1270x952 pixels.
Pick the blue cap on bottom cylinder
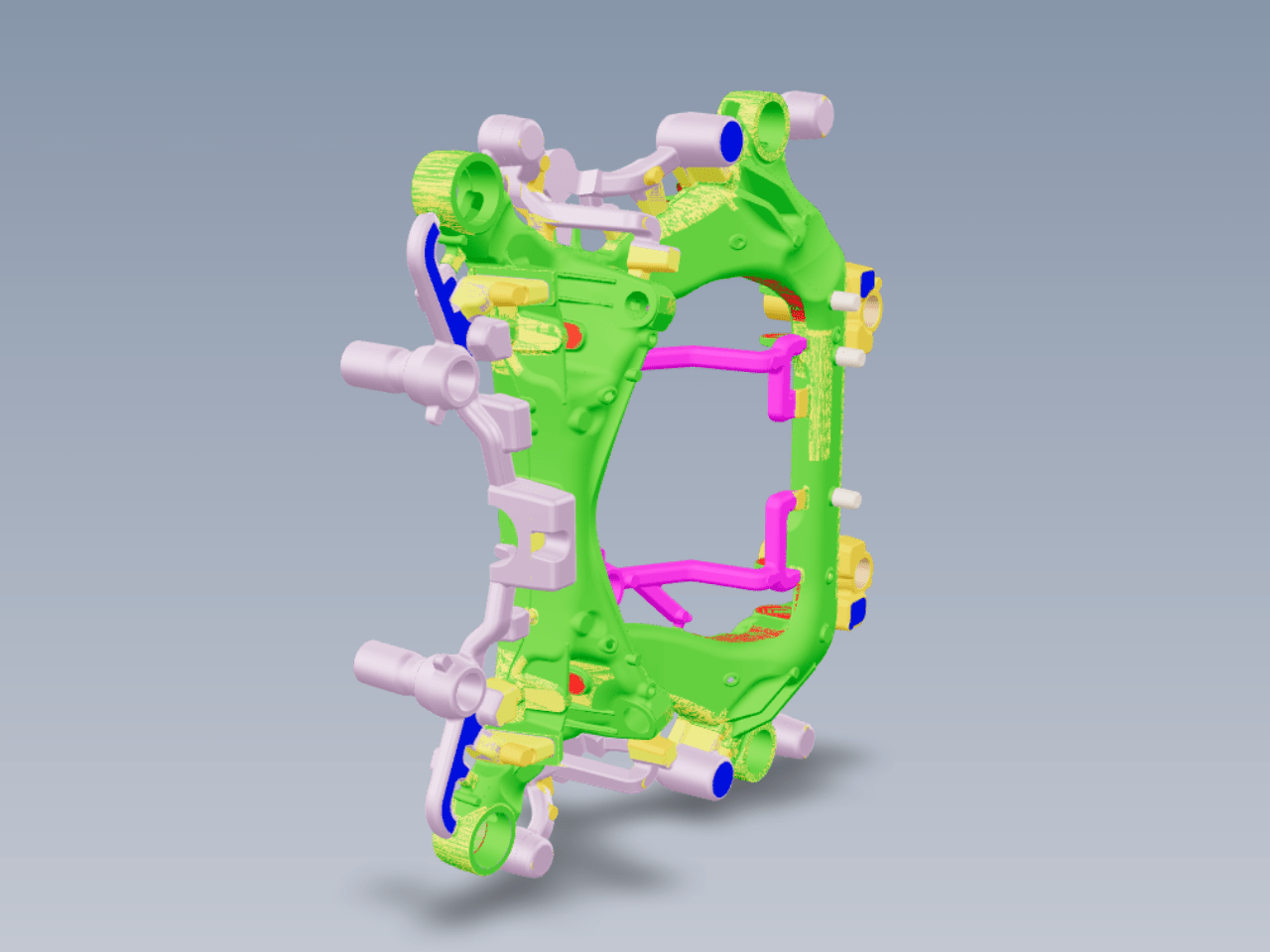click(x=723, y=778)
